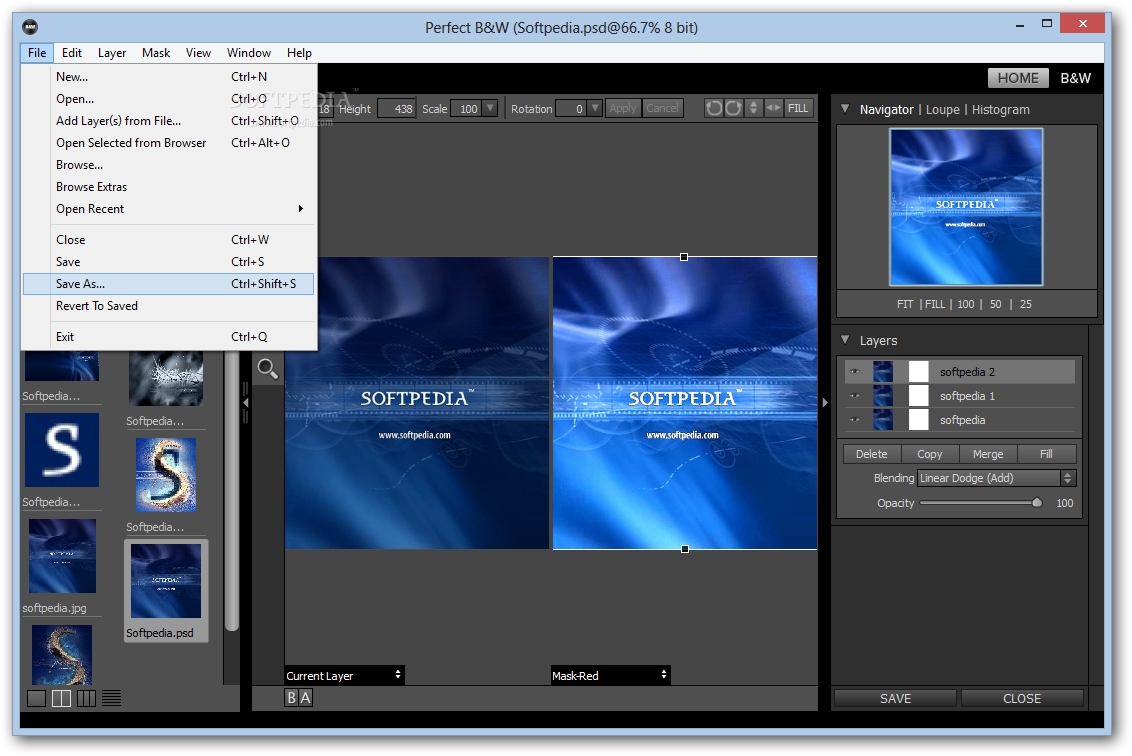Click the flip horizontal arrows icon
The height and width of the screenshot is (756, 1132).
pos(773,108)
